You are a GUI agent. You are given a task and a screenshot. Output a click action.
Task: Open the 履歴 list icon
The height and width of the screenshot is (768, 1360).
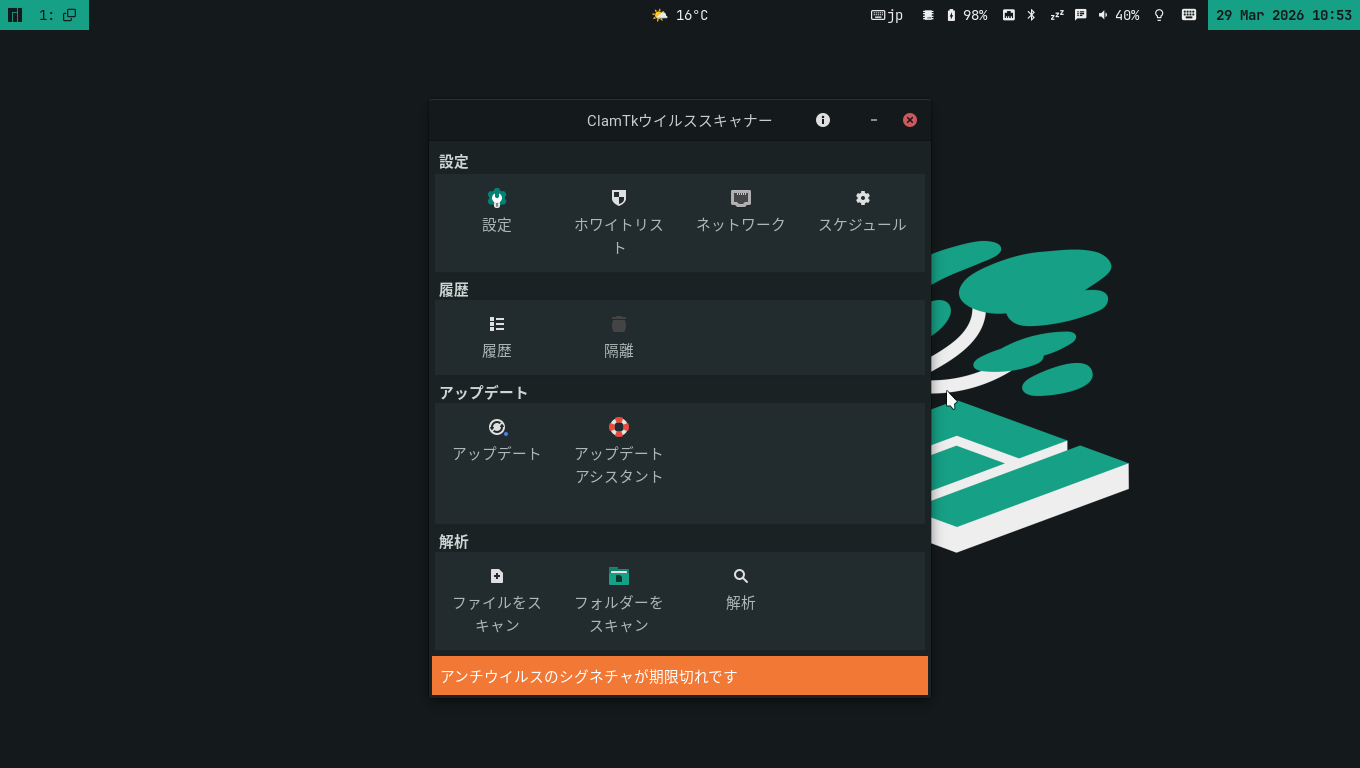(497, 324)
